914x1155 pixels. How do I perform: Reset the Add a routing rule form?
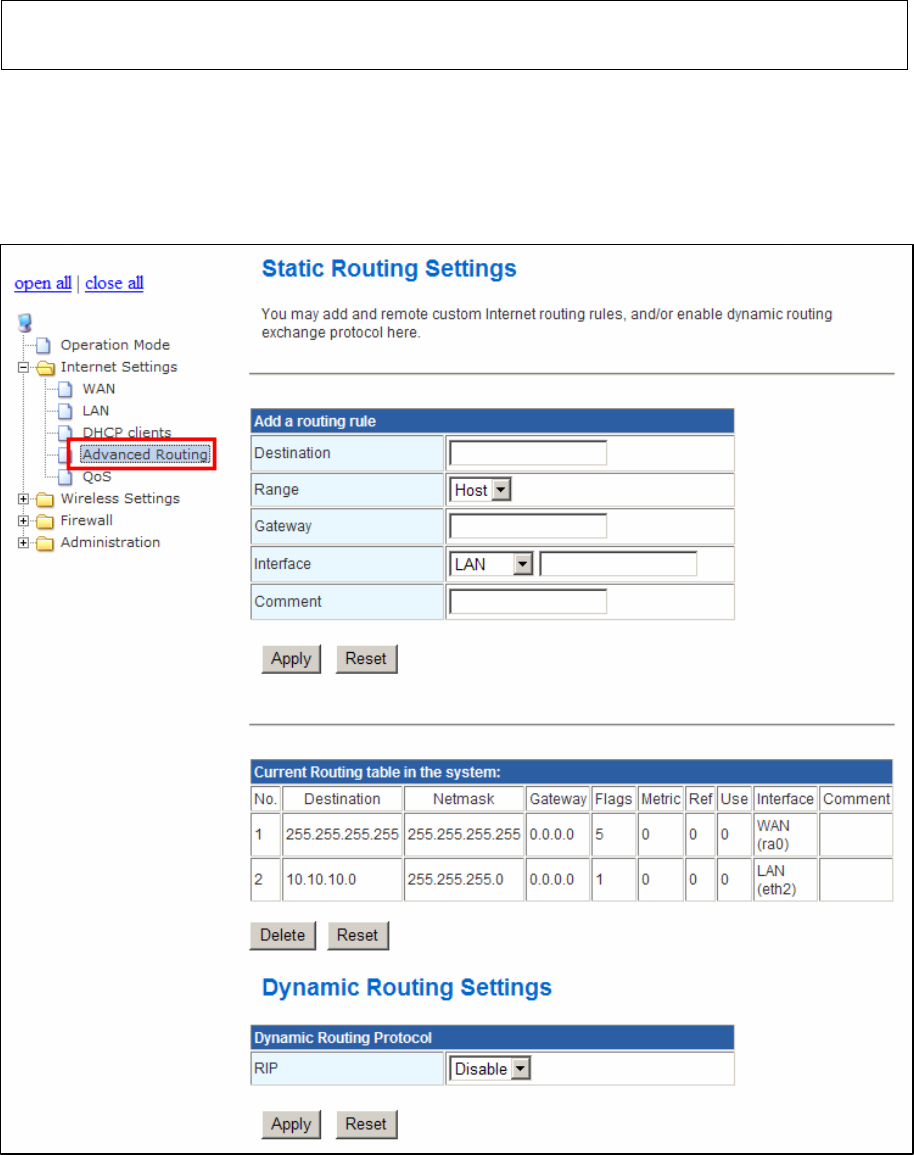point(366,659)
